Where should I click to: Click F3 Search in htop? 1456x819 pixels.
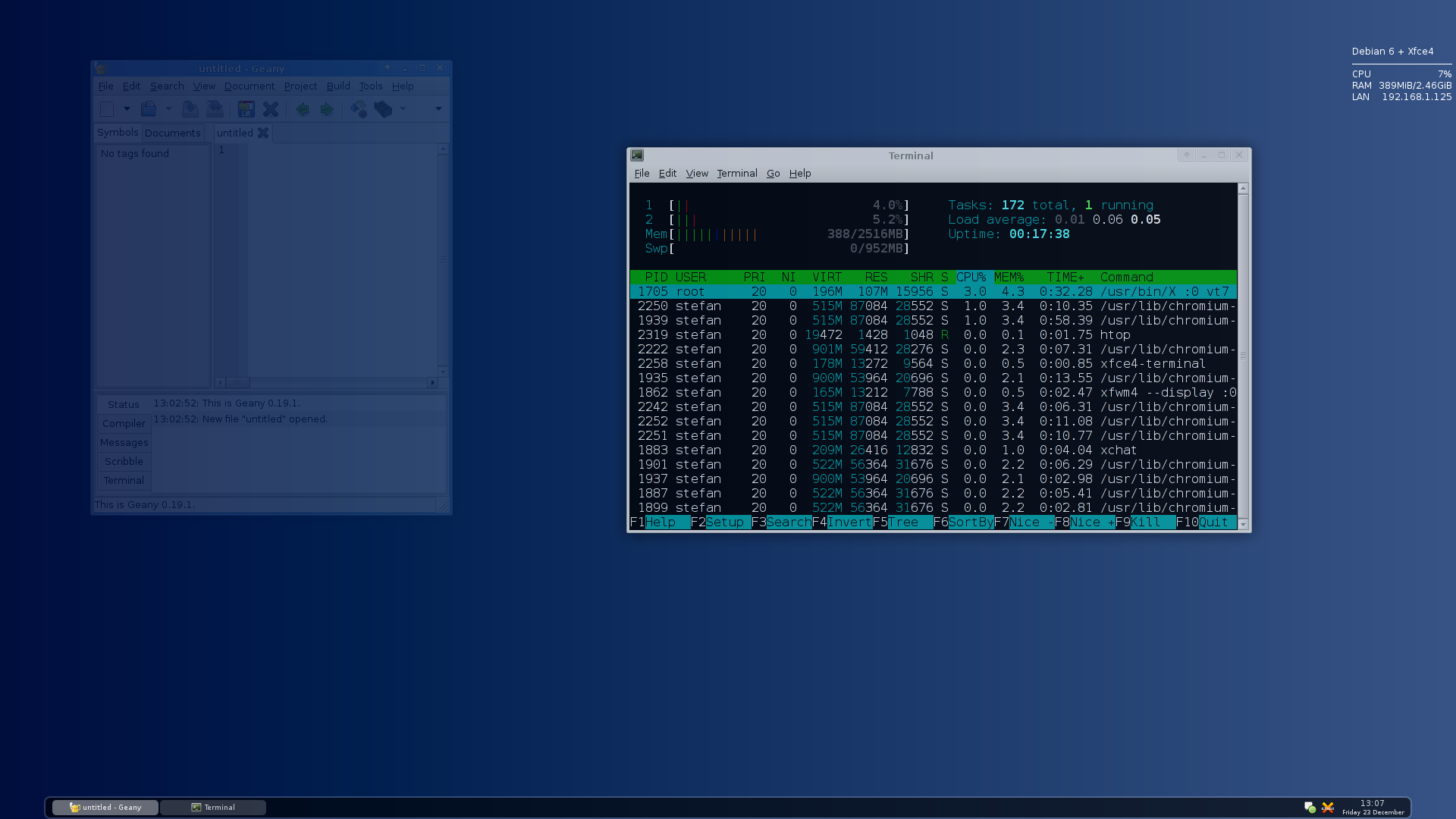781,522
